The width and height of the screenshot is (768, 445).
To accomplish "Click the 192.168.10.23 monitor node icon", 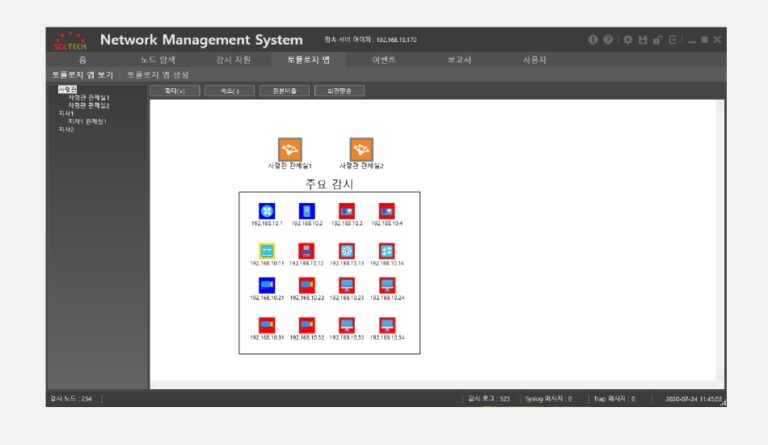I will (x=347, y=285).
